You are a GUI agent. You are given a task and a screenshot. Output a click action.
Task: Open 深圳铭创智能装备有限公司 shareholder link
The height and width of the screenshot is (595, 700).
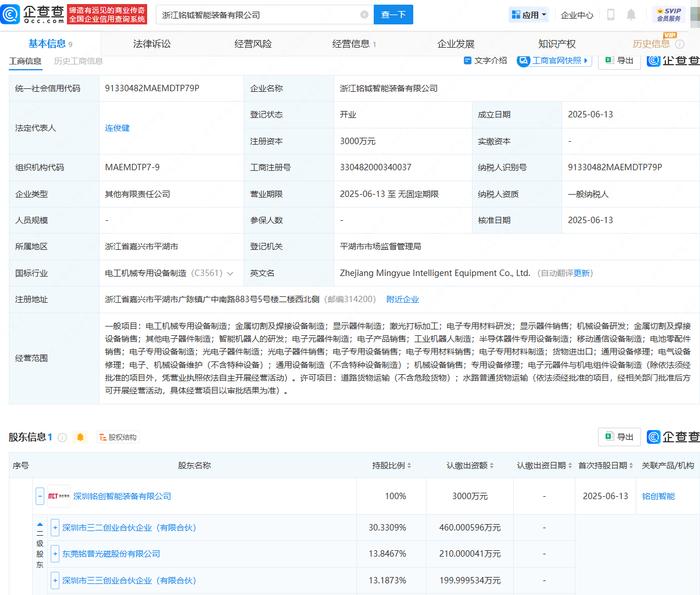[122, 496]
